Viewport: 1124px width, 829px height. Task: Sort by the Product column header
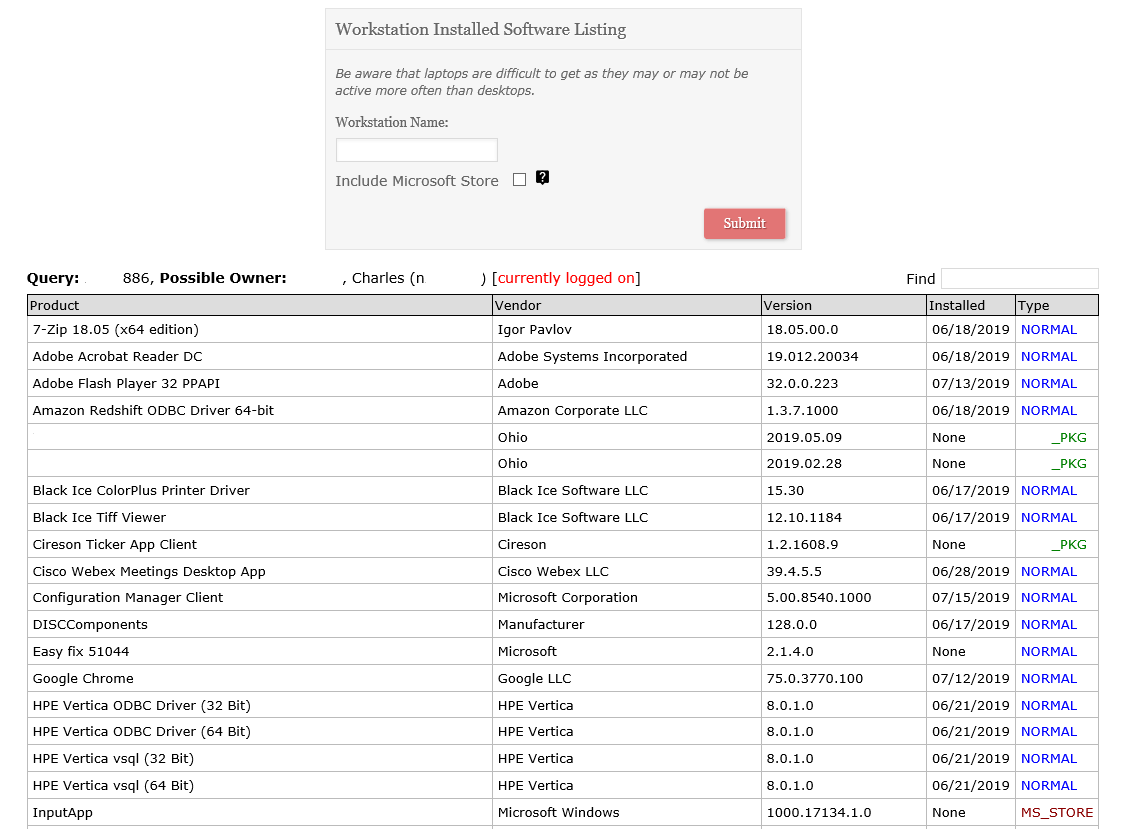(x=55, y=305)
